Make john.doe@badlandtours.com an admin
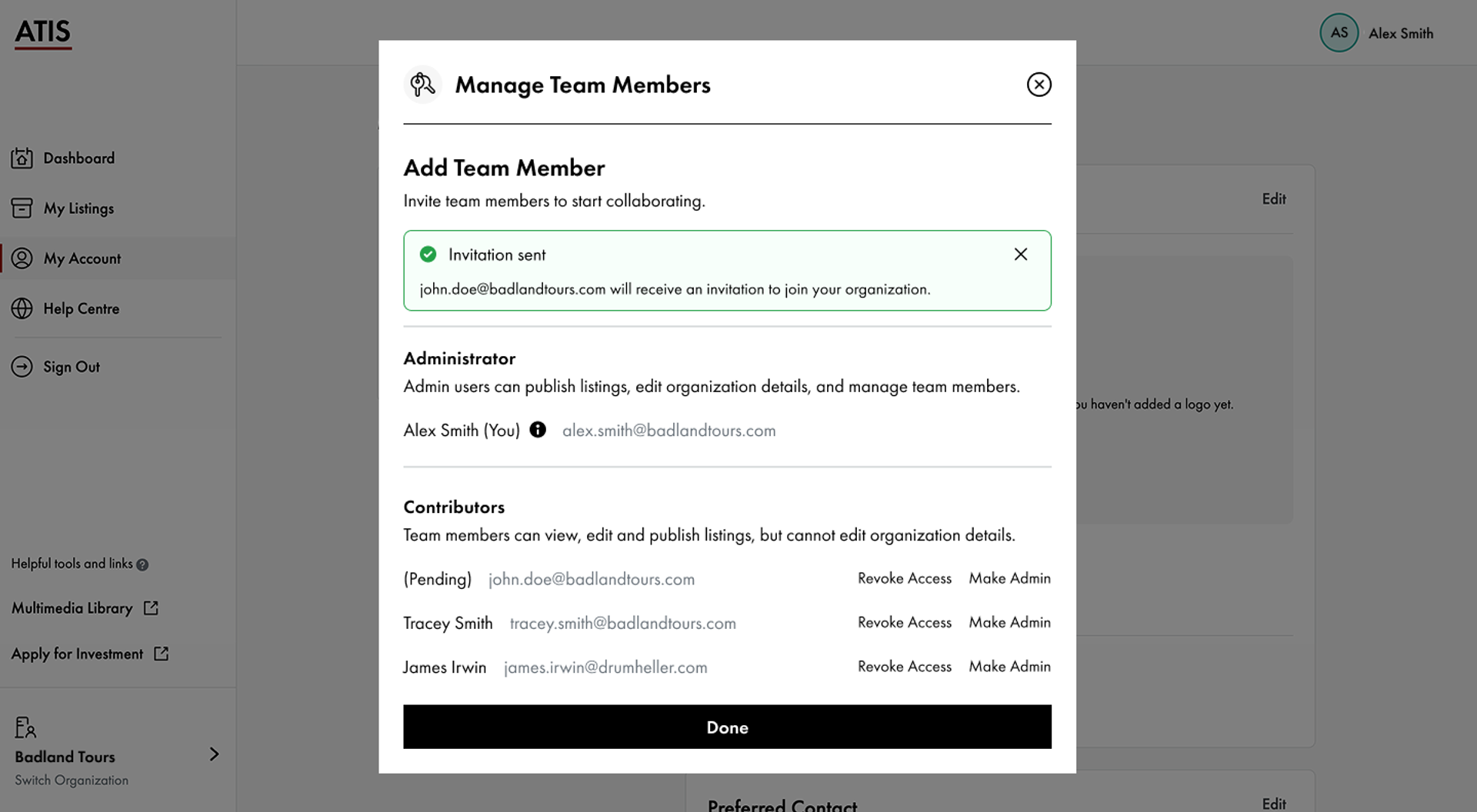The width and height of the screenshot is (1477, 812). click(1009, 578)
